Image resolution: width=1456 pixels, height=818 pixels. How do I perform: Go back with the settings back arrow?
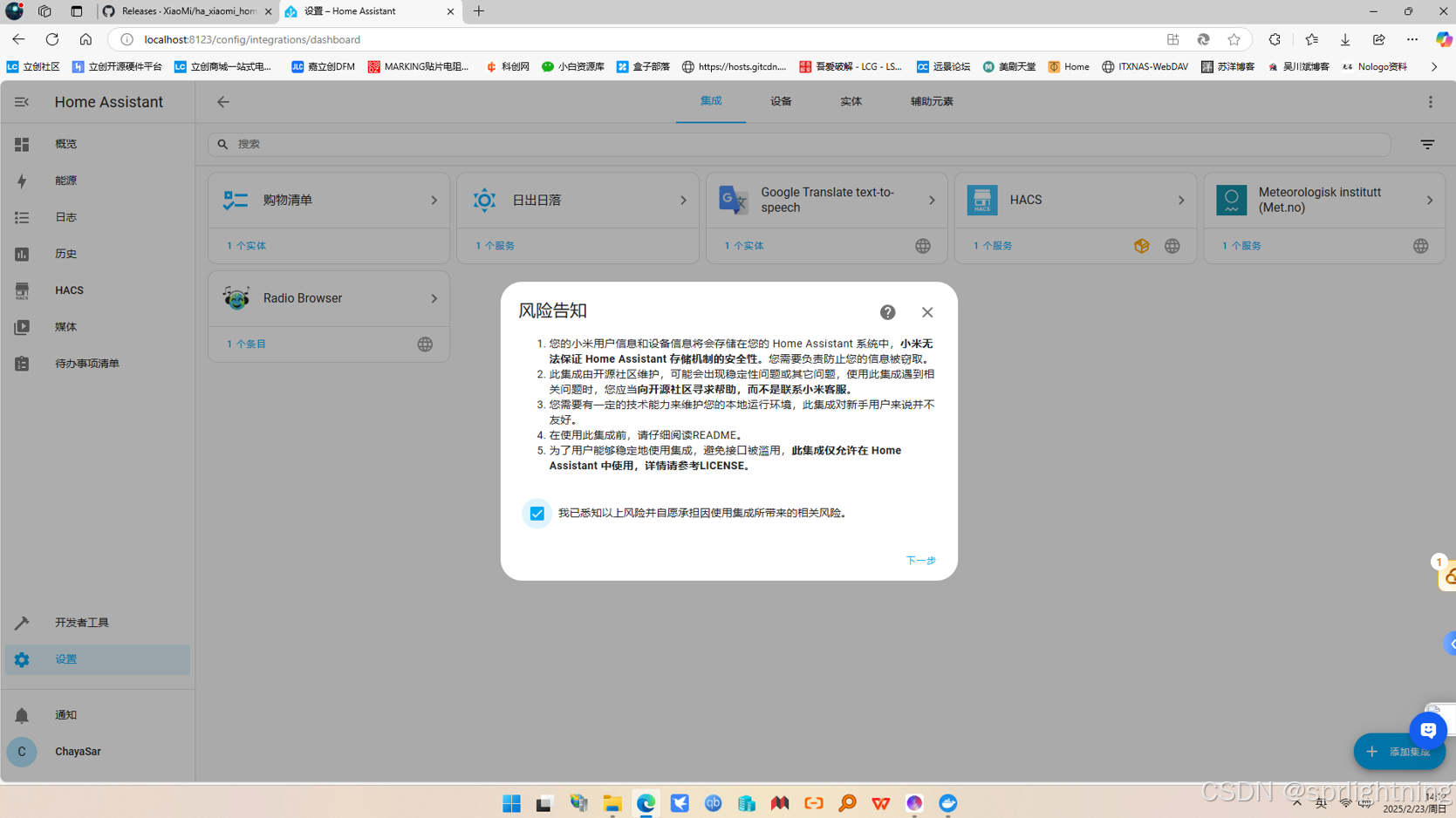tap(223, 102)
